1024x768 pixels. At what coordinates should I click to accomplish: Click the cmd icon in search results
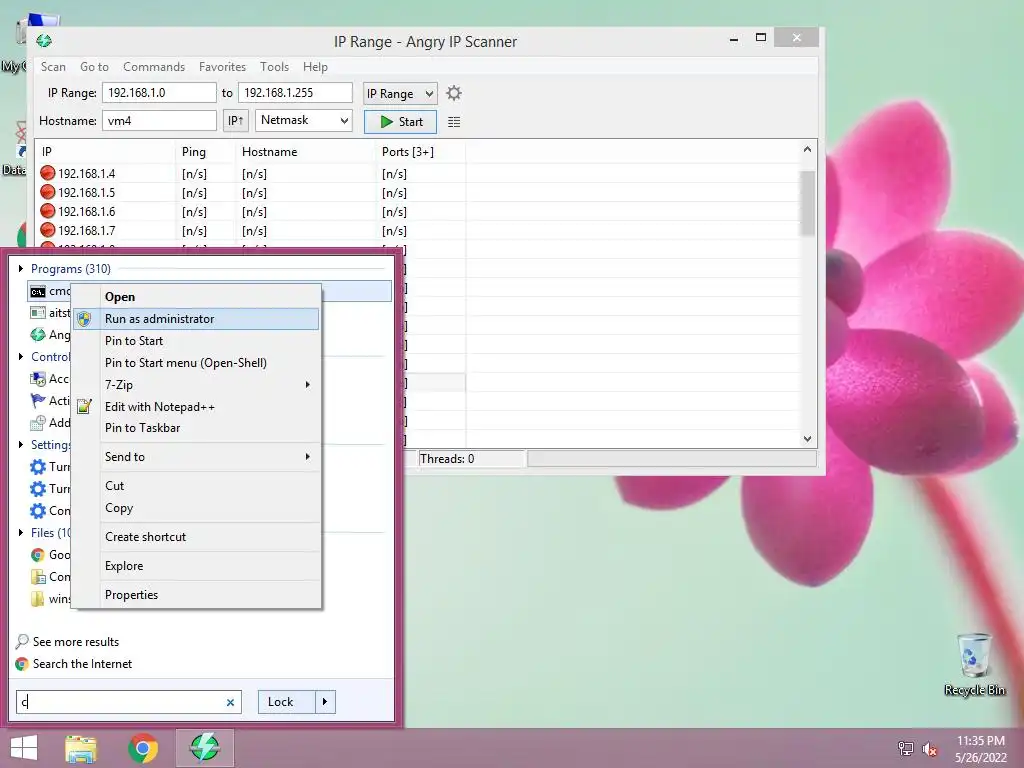click(x=38, y=291)
